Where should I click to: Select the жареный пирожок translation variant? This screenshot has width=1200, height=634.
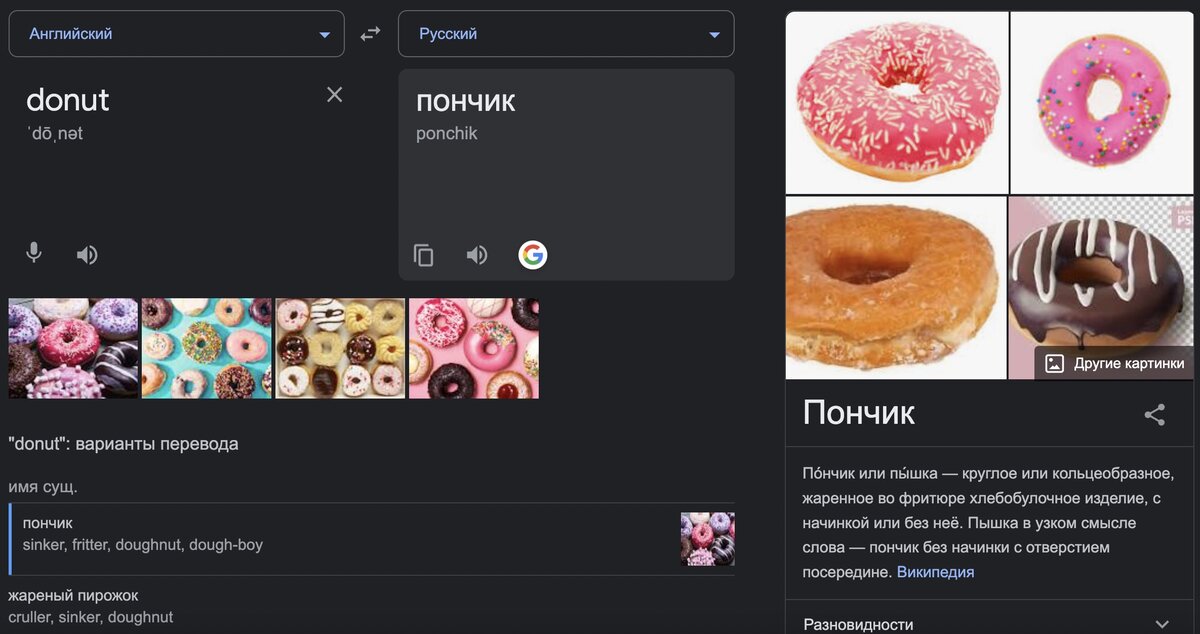(371, 607)
